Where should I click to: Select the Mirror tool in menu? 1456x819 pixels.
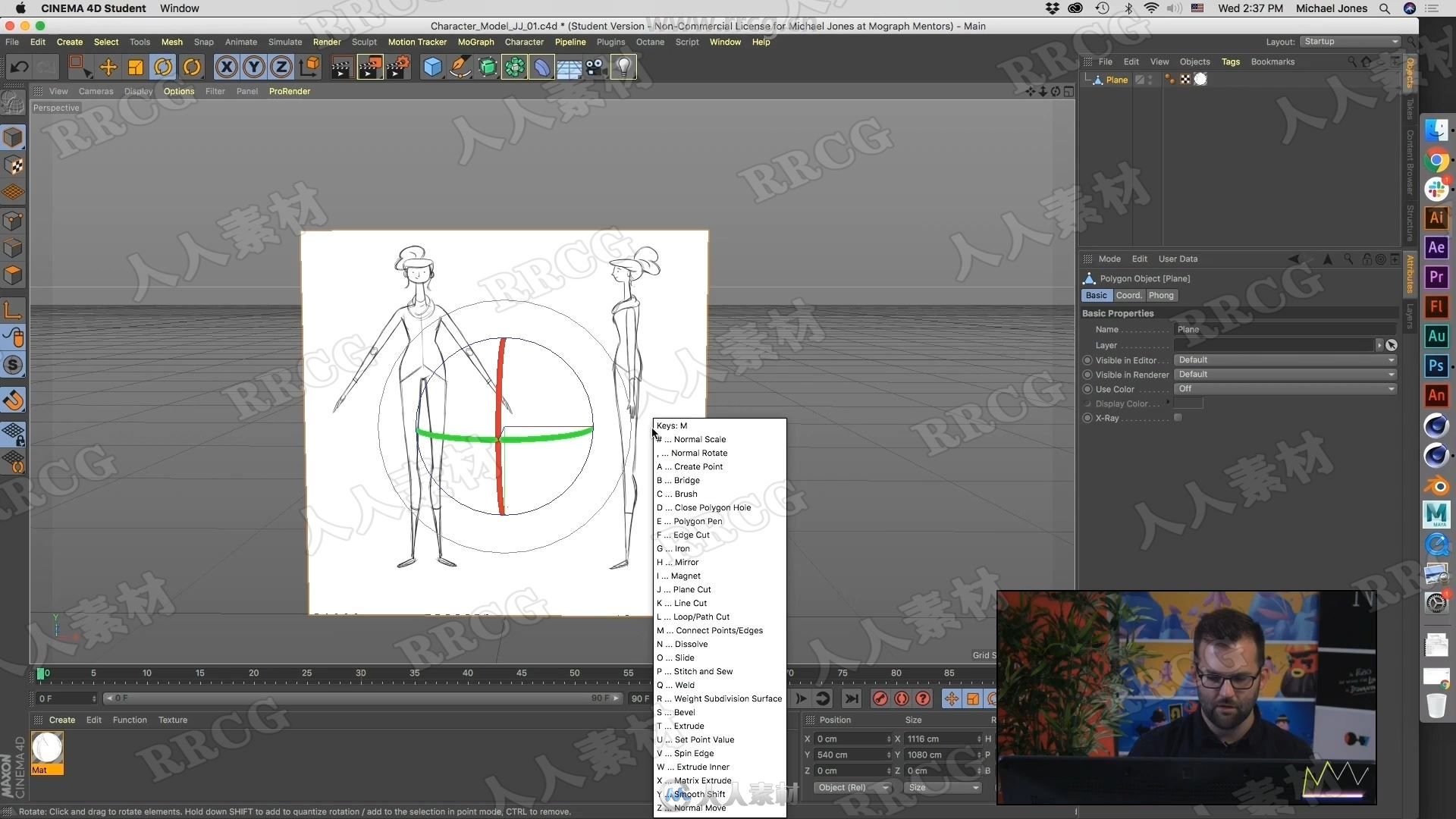pos(686,562)
